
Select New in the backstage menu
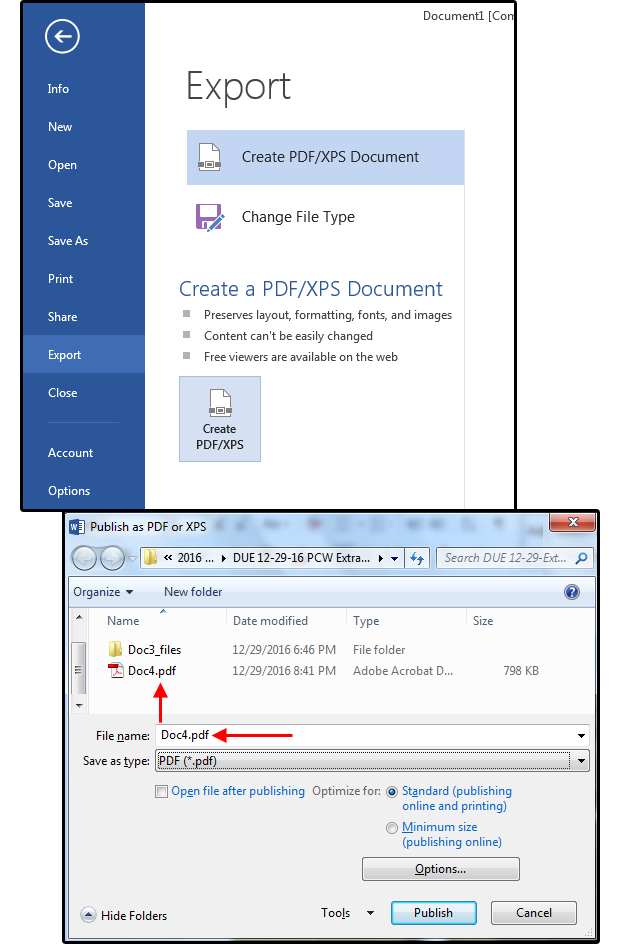(x=60, y=127)
